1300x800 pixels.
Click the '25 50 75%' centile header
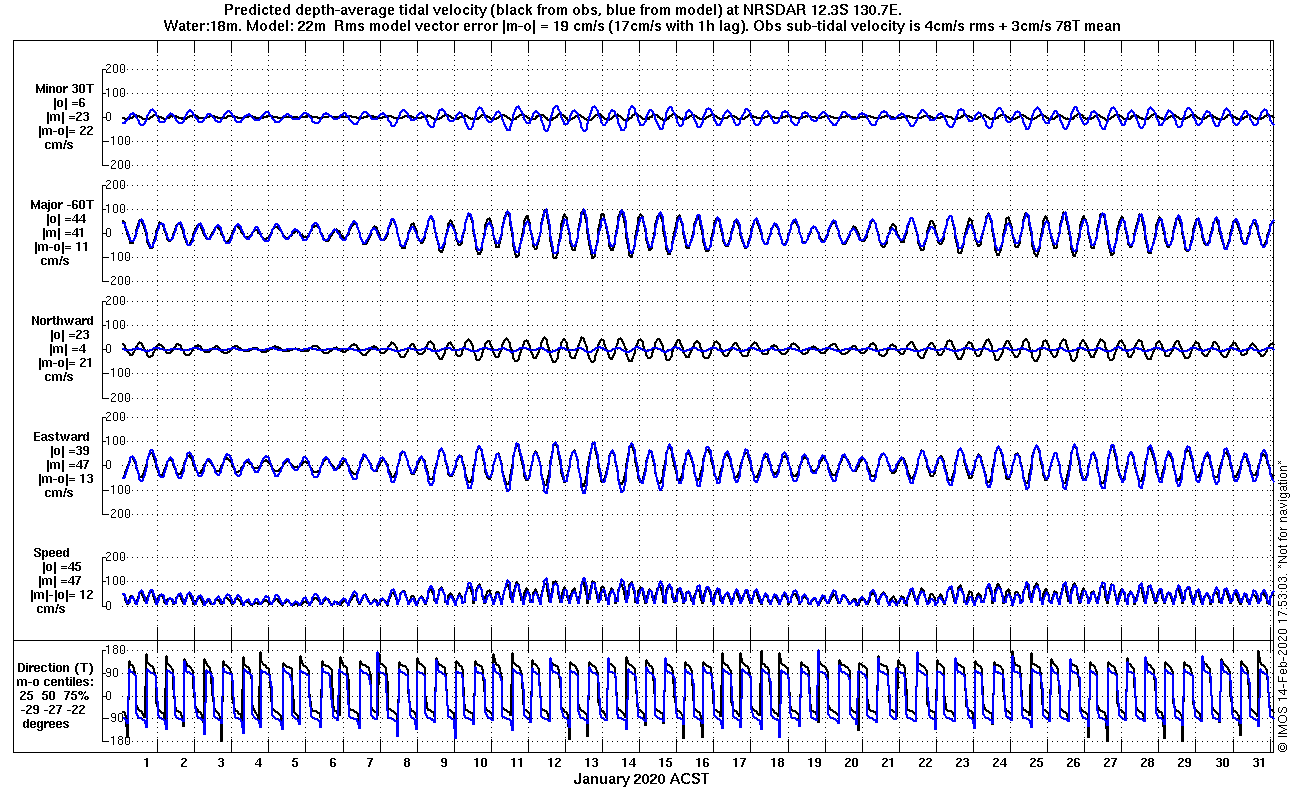(x=54, y=695)
